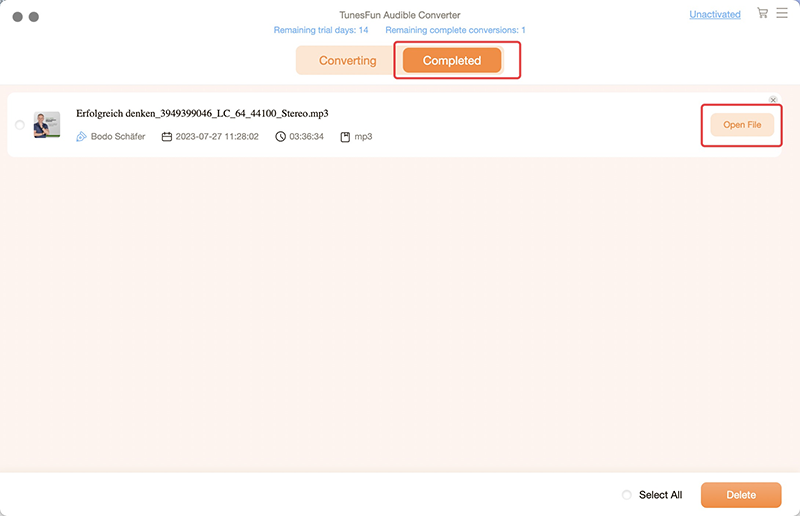Click the format icon beside mp3
The height and width of the screenshot is (516, 800).
(x=345, y=137)
